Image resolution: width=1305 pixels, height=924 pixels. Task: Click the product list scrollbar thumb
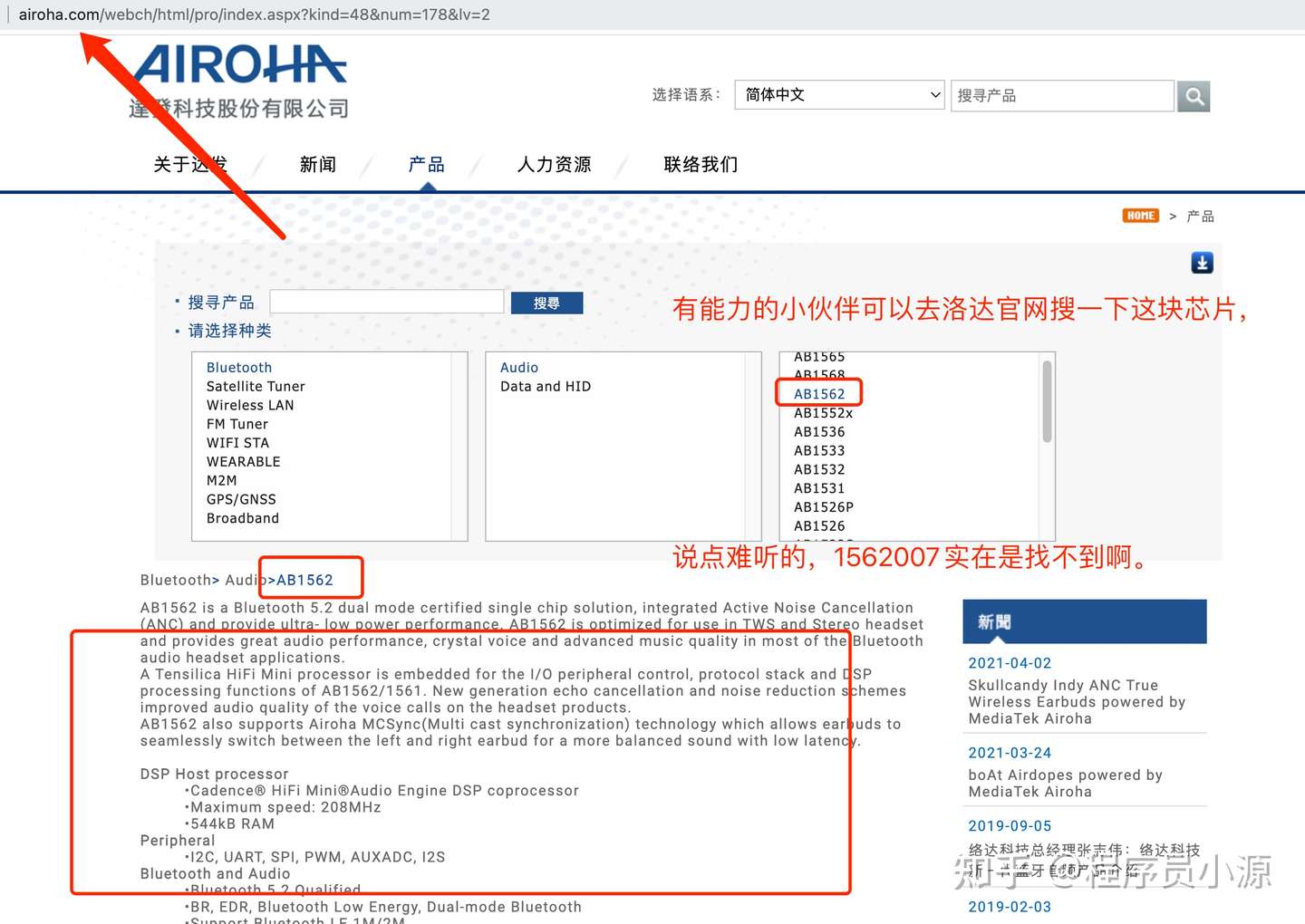coord(1047,401)
